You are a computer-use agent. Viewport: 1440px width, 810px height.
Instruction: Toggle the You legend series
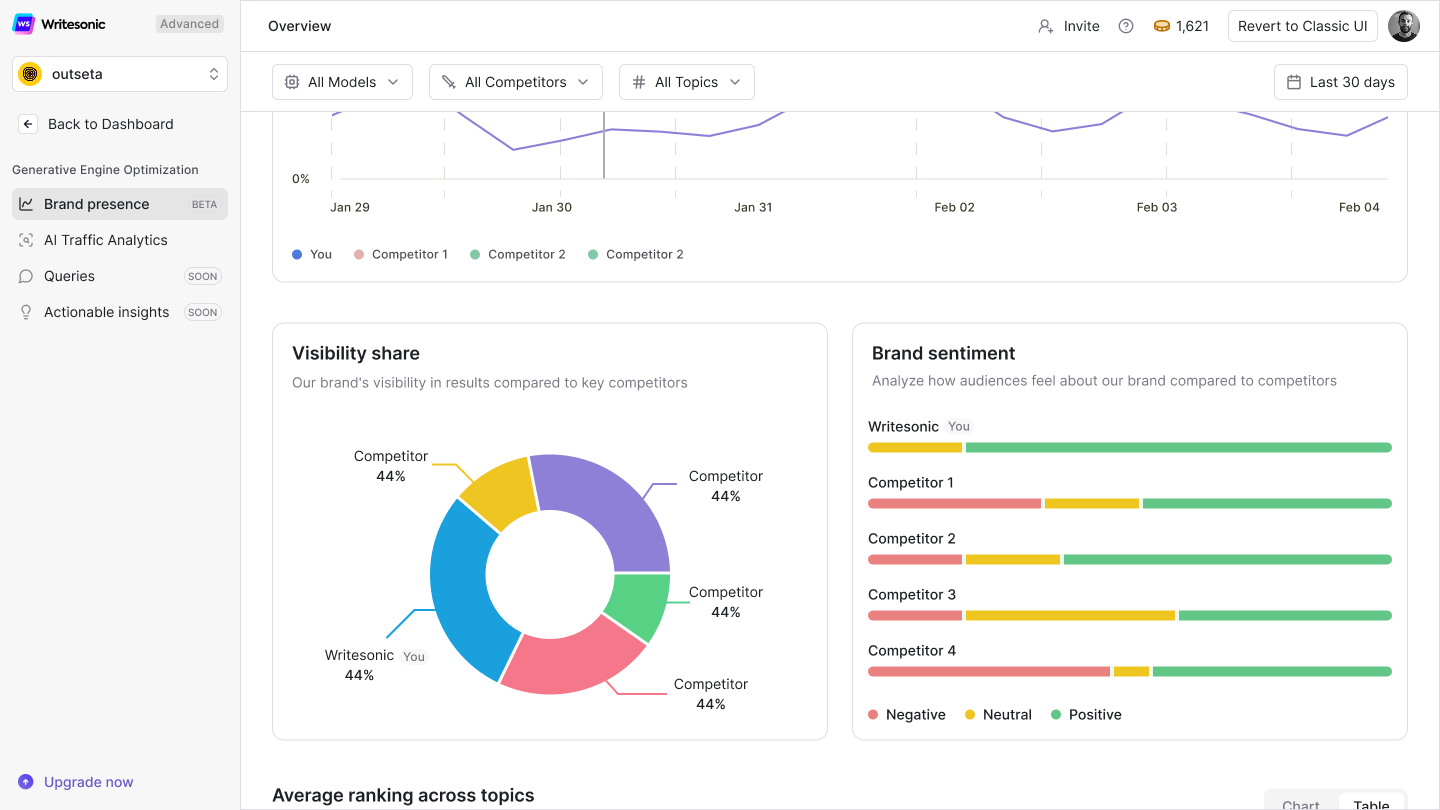[312, 254]
